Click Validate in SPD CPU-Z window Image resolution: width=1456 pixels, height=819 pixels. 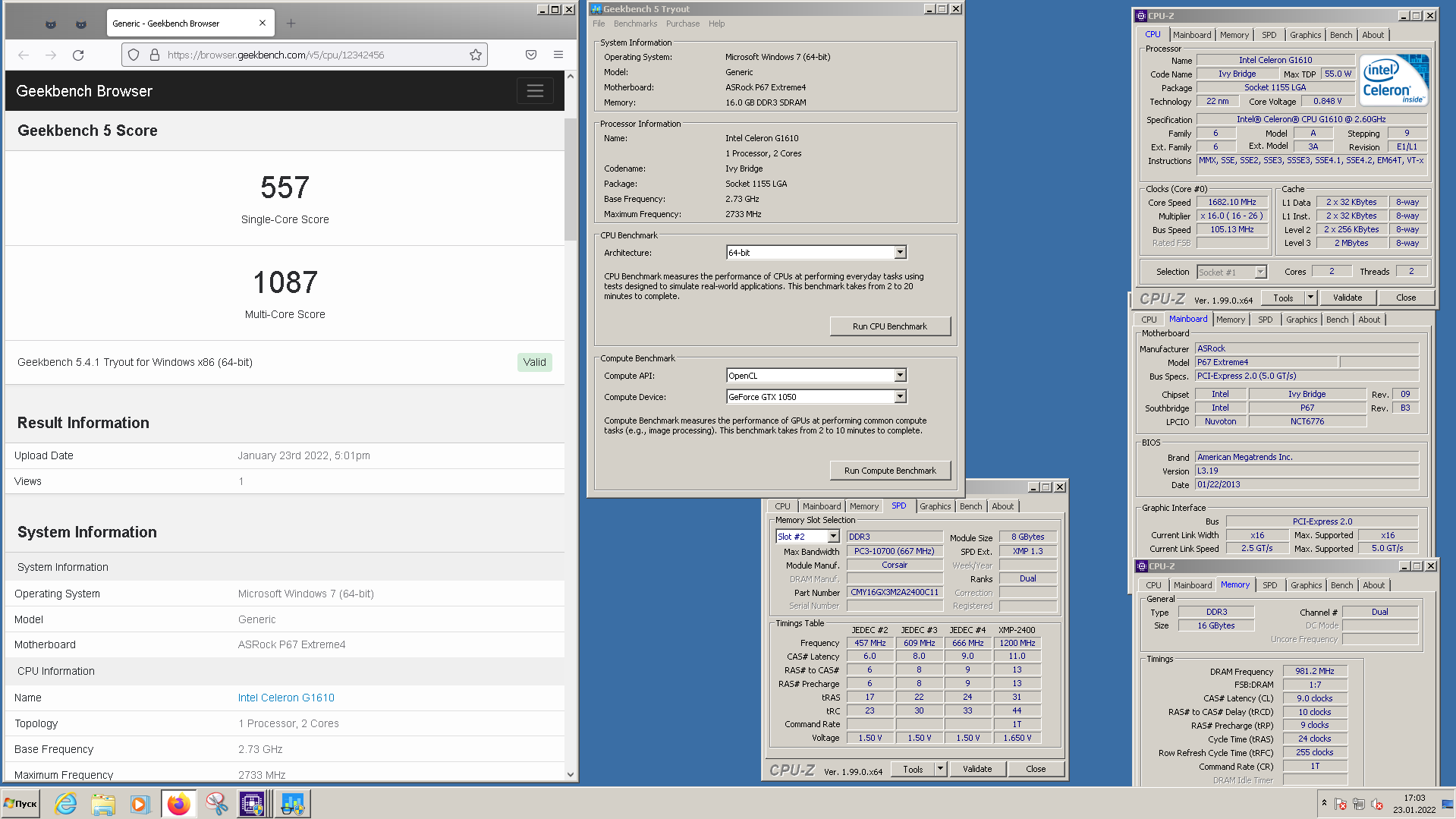click(977, 769)
